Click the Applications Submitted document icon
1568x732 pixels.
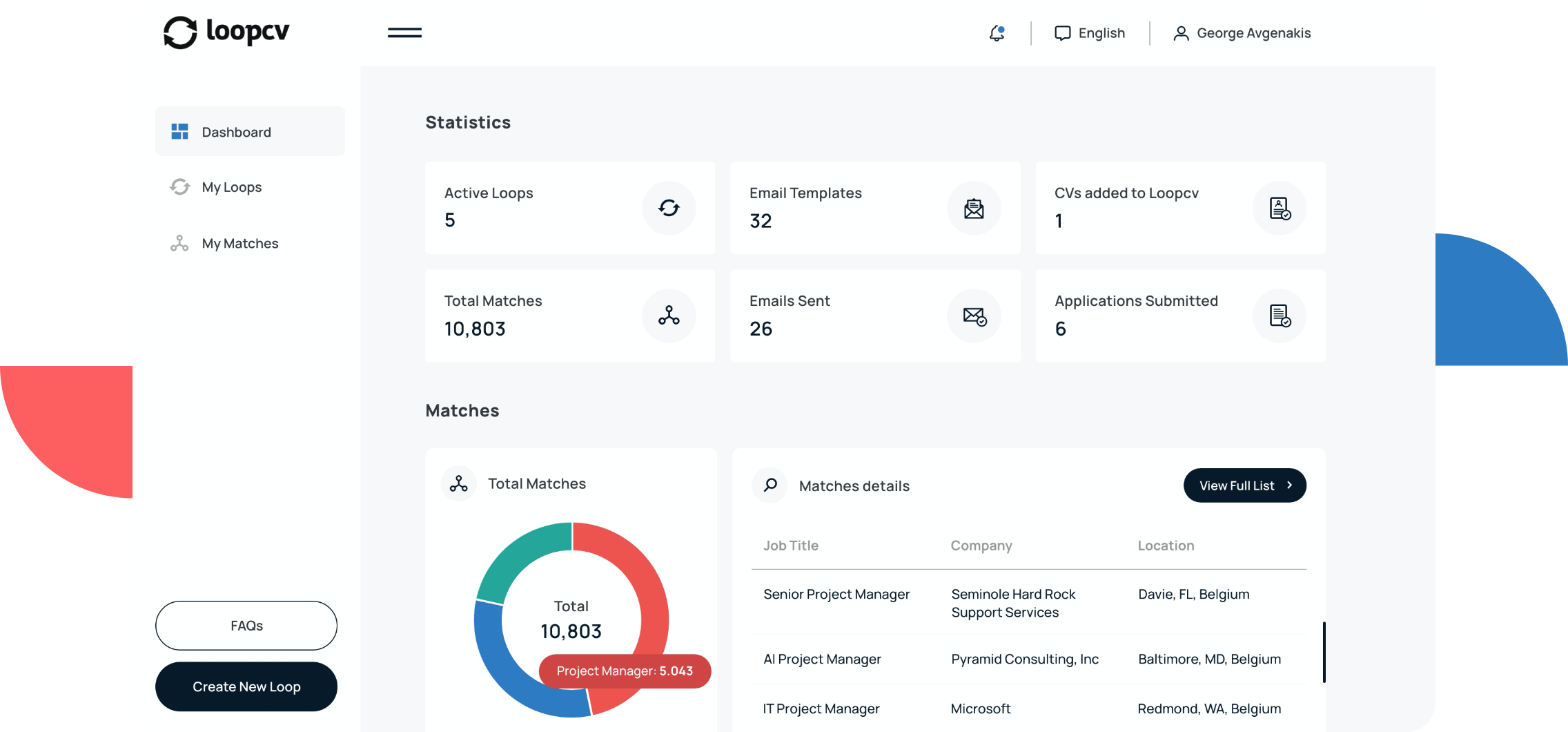coord(1280,316)
